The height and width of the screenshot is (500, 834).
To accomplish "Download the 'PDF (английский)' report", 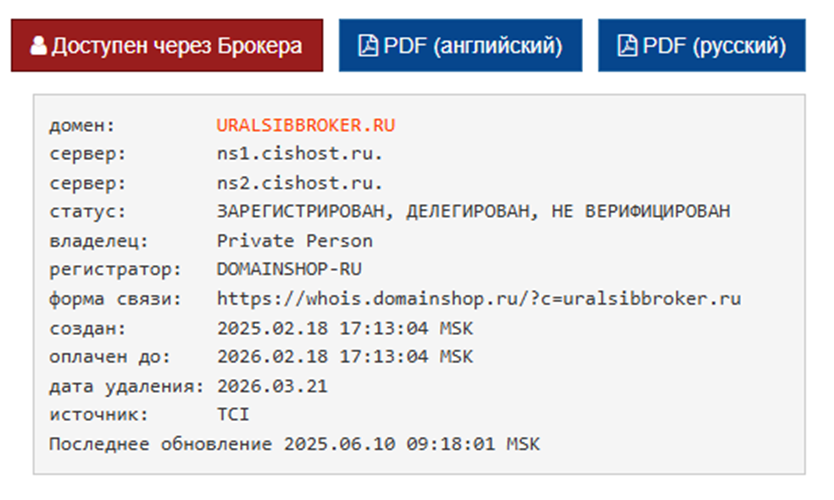I will point(460,46).
